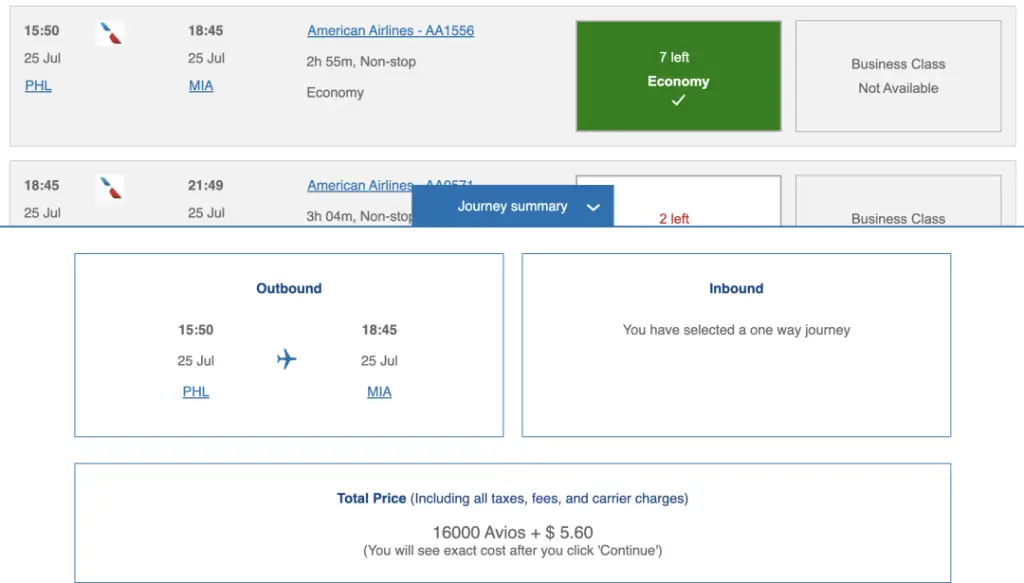Screen dimensions: 1024x583
Task: Click the MIA airport link in the 15:50 flight row
Action: coord(201,86)
